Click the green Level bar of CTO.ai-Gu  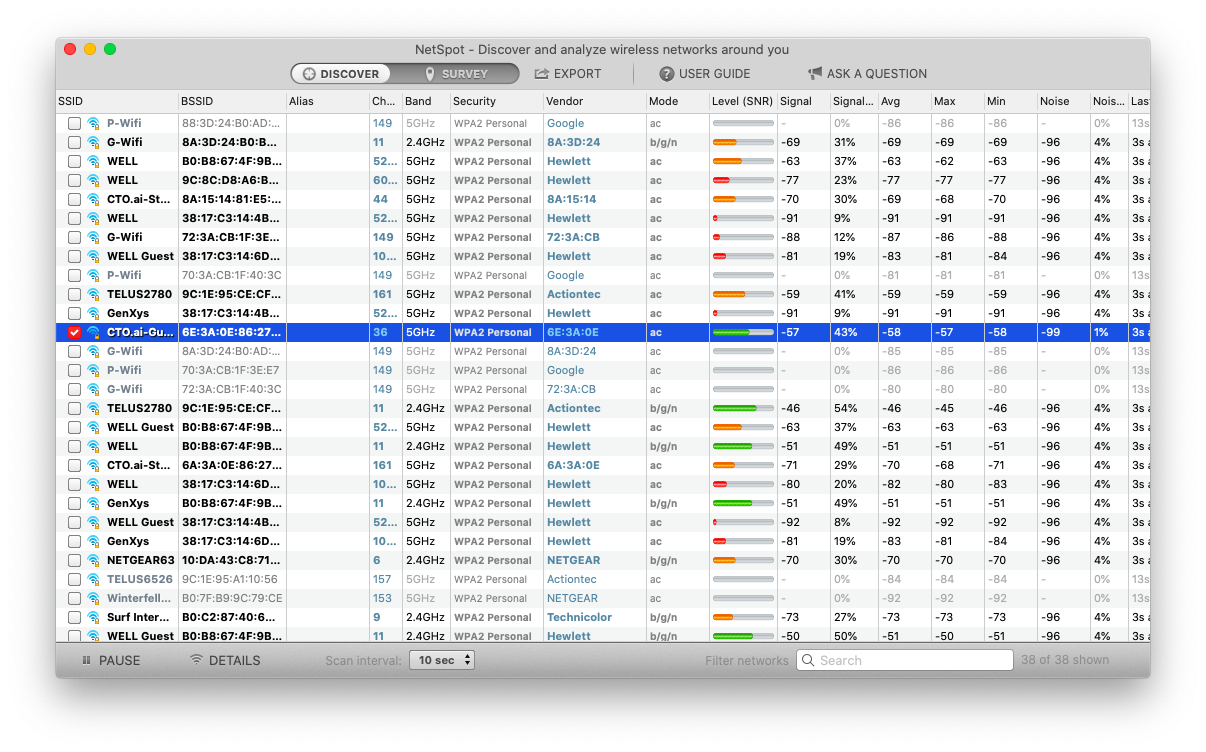pyautogui.click(x=743, y=332)
